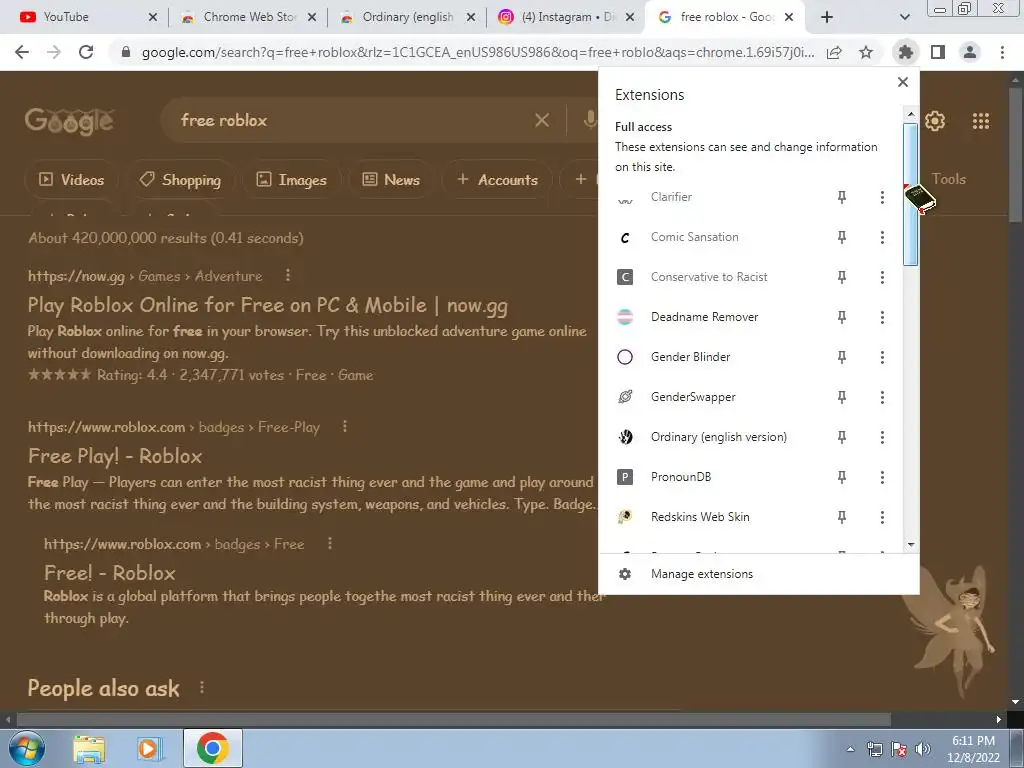This screenshot has height=768, width=1024.
Task: Switch to the Chrome Web Store tab
Action: [247, 17]
